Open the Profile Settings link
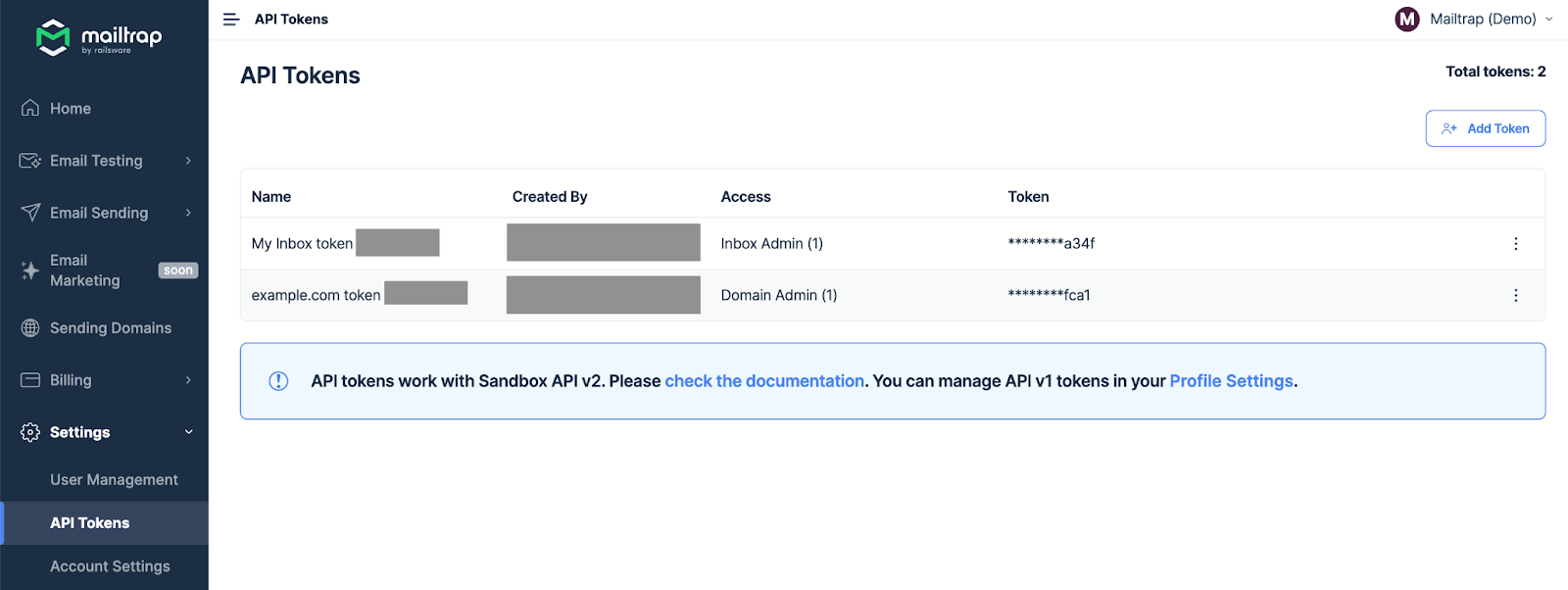The height and width of the screenshot is (590, 1568). [x=1231, y=381]
